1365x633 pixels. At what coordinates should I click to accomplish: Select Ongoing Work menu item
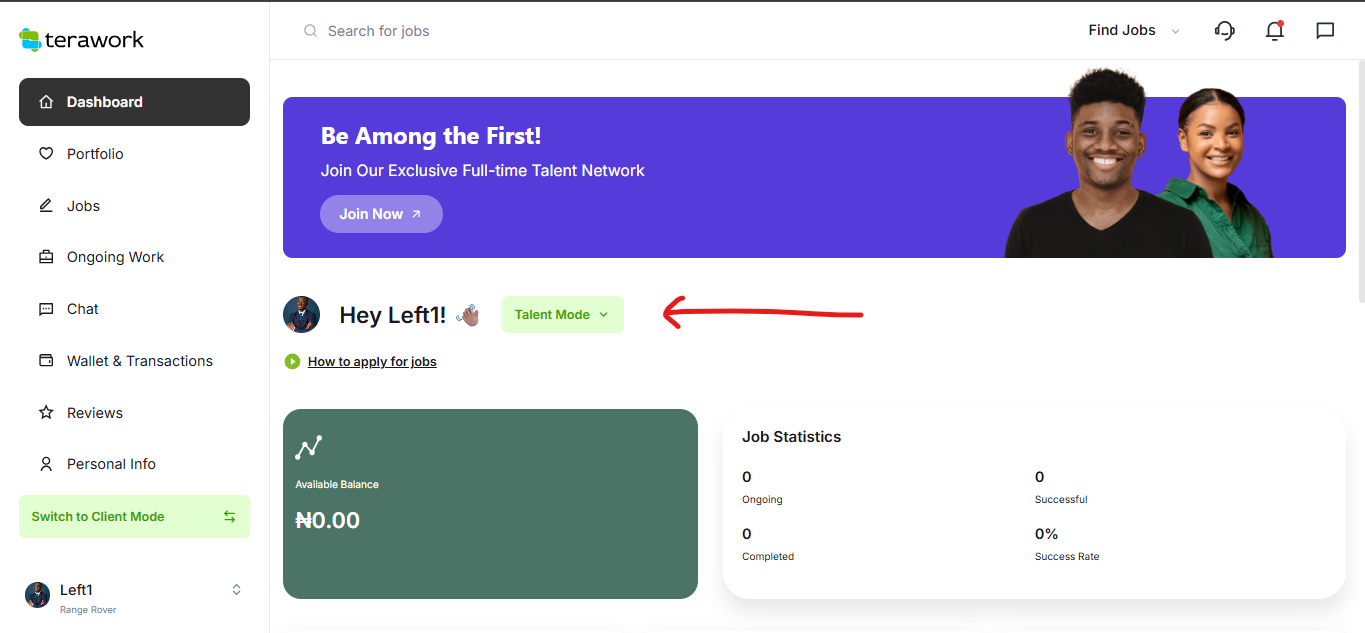tap(115, 257)
